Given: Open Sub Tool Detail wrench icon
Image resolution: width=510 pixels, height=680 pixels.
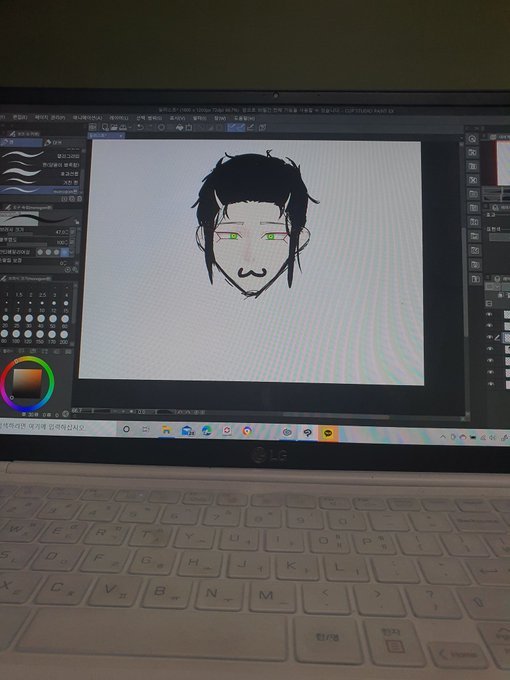Looking at the screenshot, I should pyautogui.click(x=75, y=270).
